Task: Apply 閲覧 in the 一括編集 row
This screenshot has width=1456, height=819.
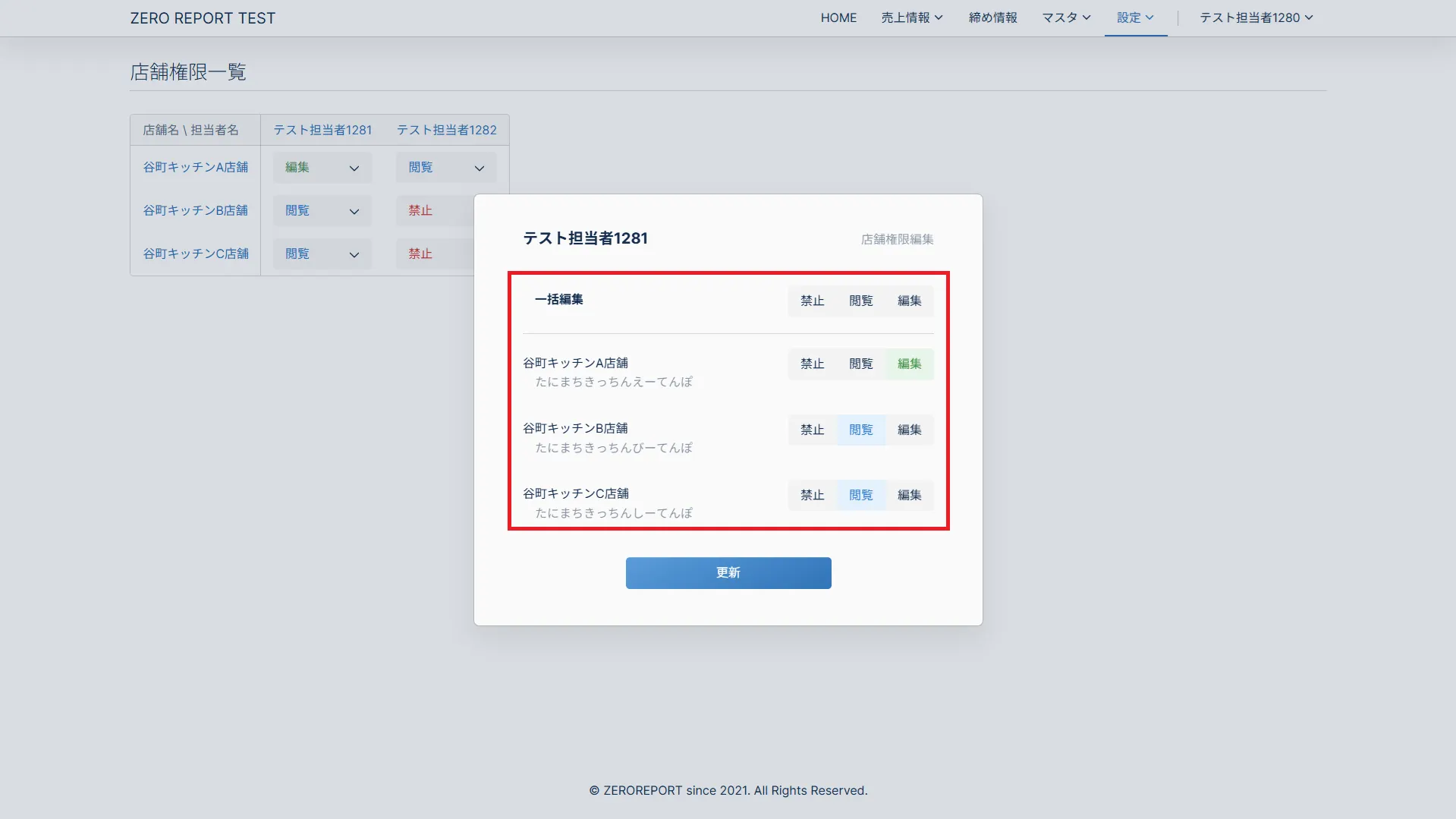Action: (860, 301)
